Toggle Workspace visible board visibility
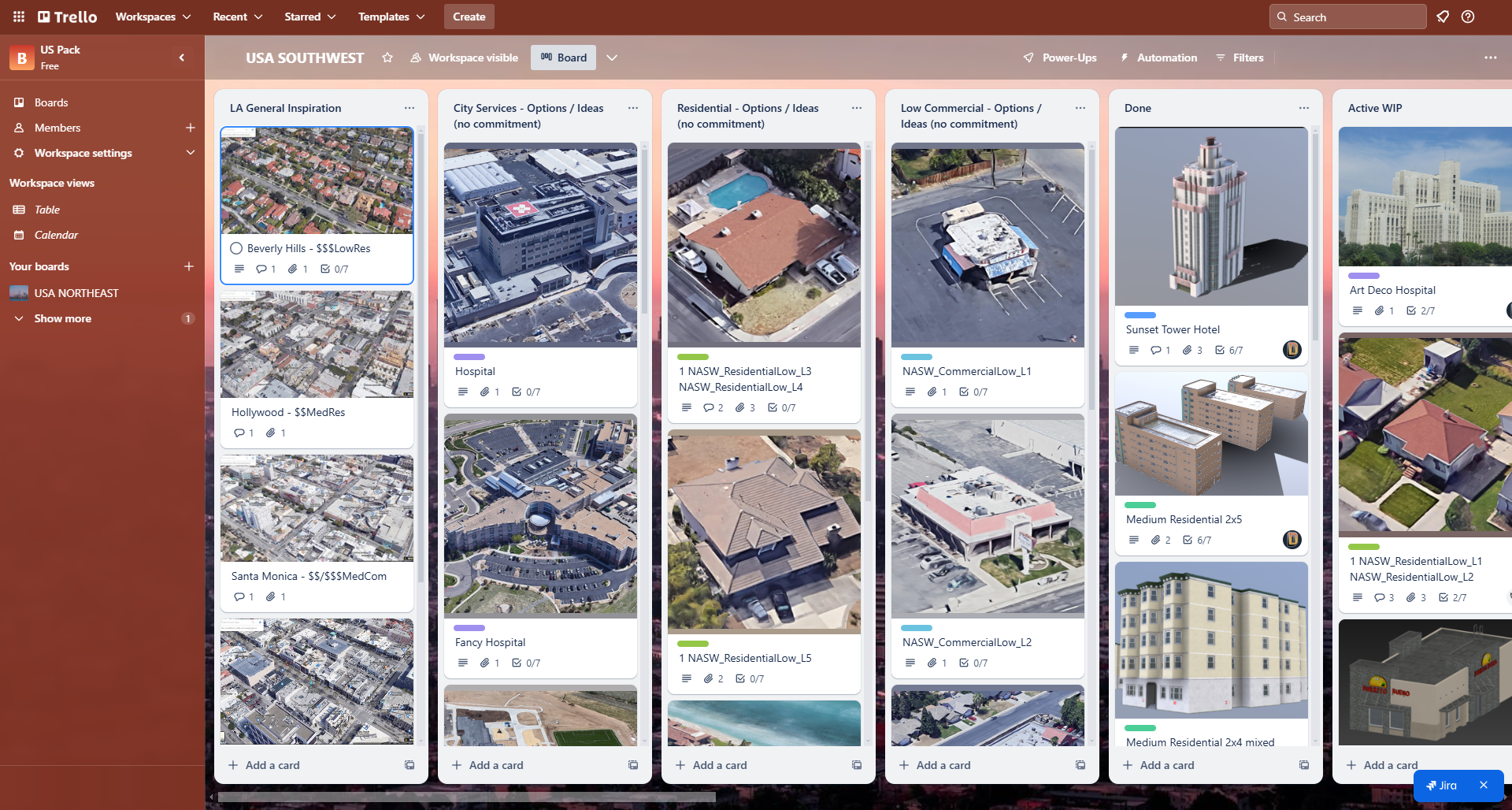This screenshot has width=1512, height=810. coord(465,58)
